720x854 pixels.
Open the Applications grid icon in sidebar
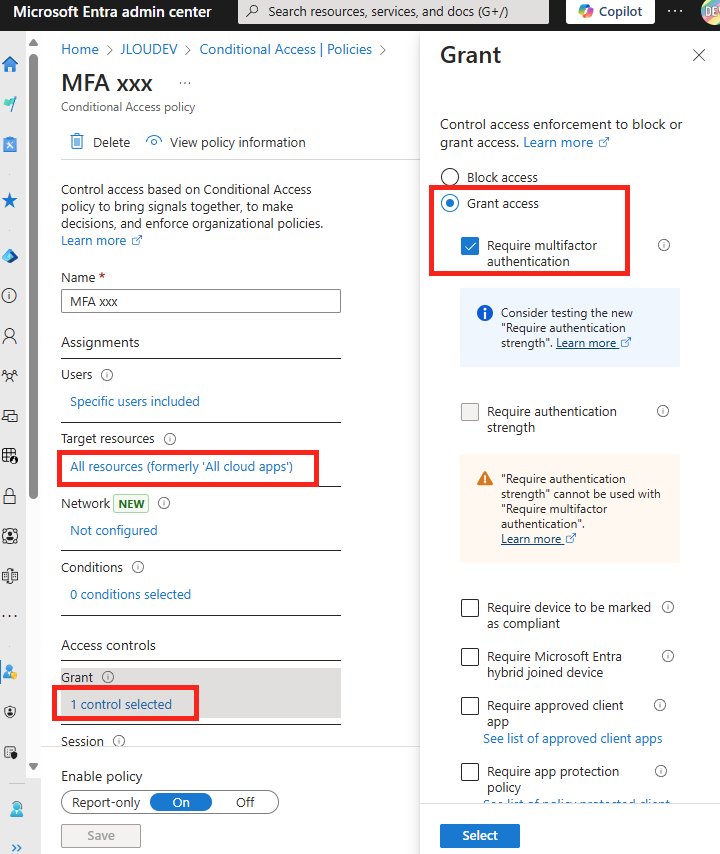[10, 455]
